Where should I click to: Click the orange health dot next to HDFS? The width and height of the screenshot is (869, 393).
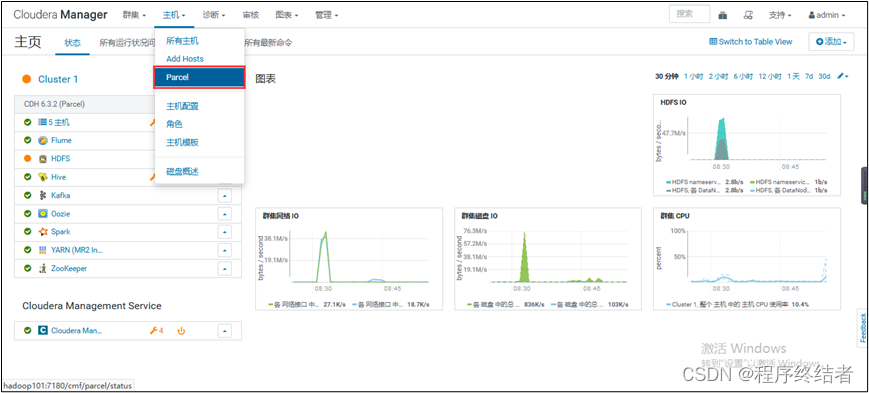[x=27, y=159]
